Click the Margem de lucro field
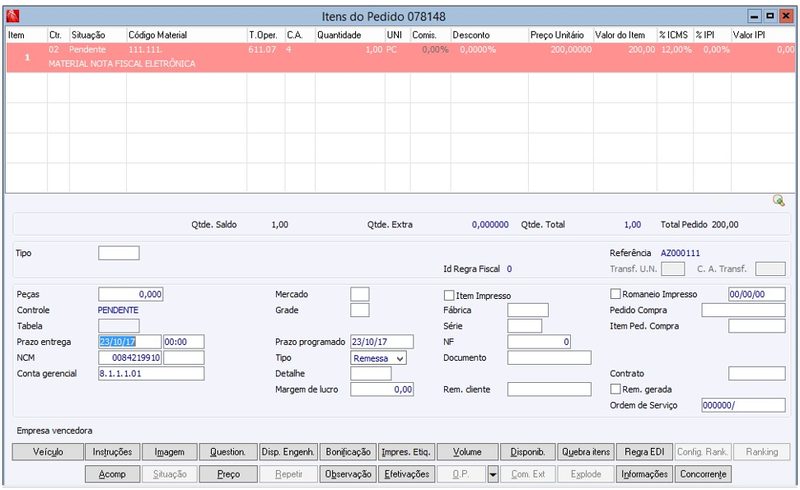The height and width of the screenshot is (490, 800). point(382,389)
